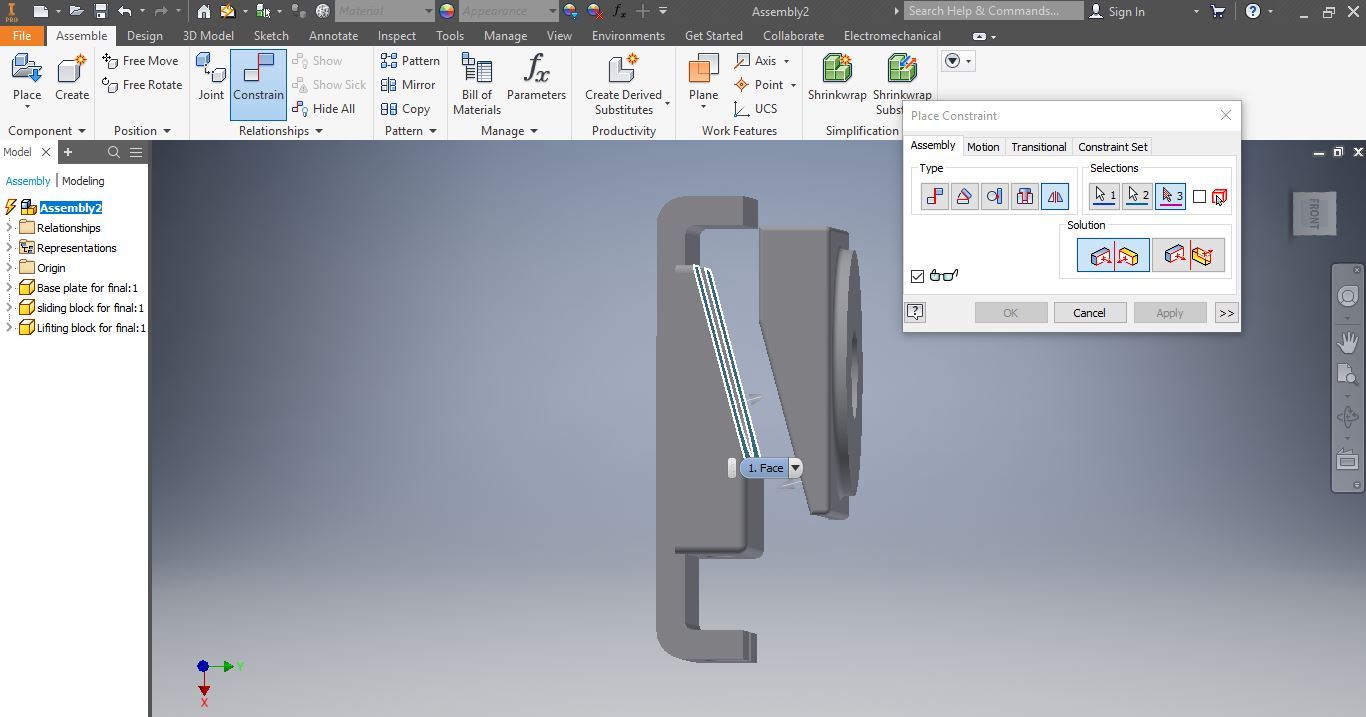
Task: Open the 3D Model ribbon tab
Action: [x=208, y=36]
